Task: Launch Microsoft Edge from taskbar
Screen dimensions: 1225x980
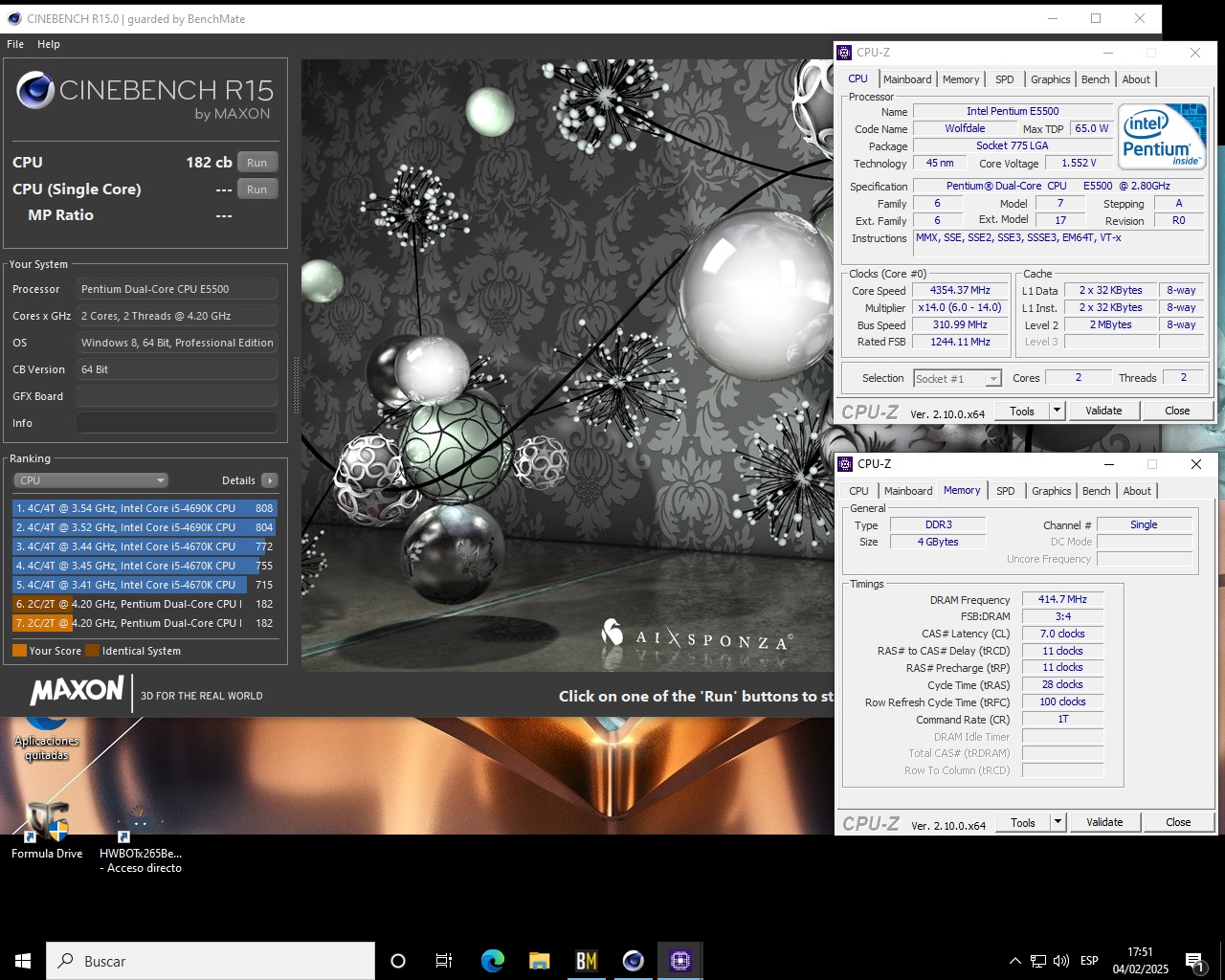Action: click(x=492, y=961)
